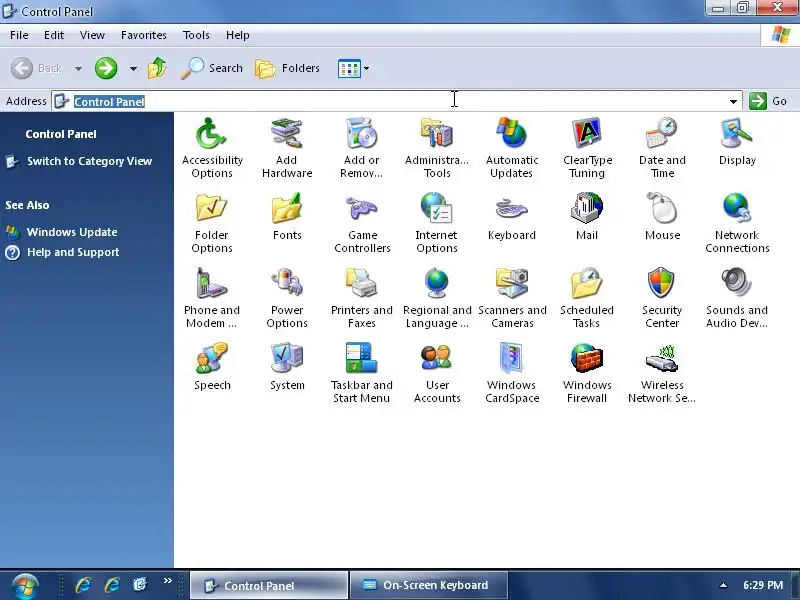The width and height of the screenshot is (800, 600).
Task: Show hidden tray icons arrow
Action: (x=723, y=585)
